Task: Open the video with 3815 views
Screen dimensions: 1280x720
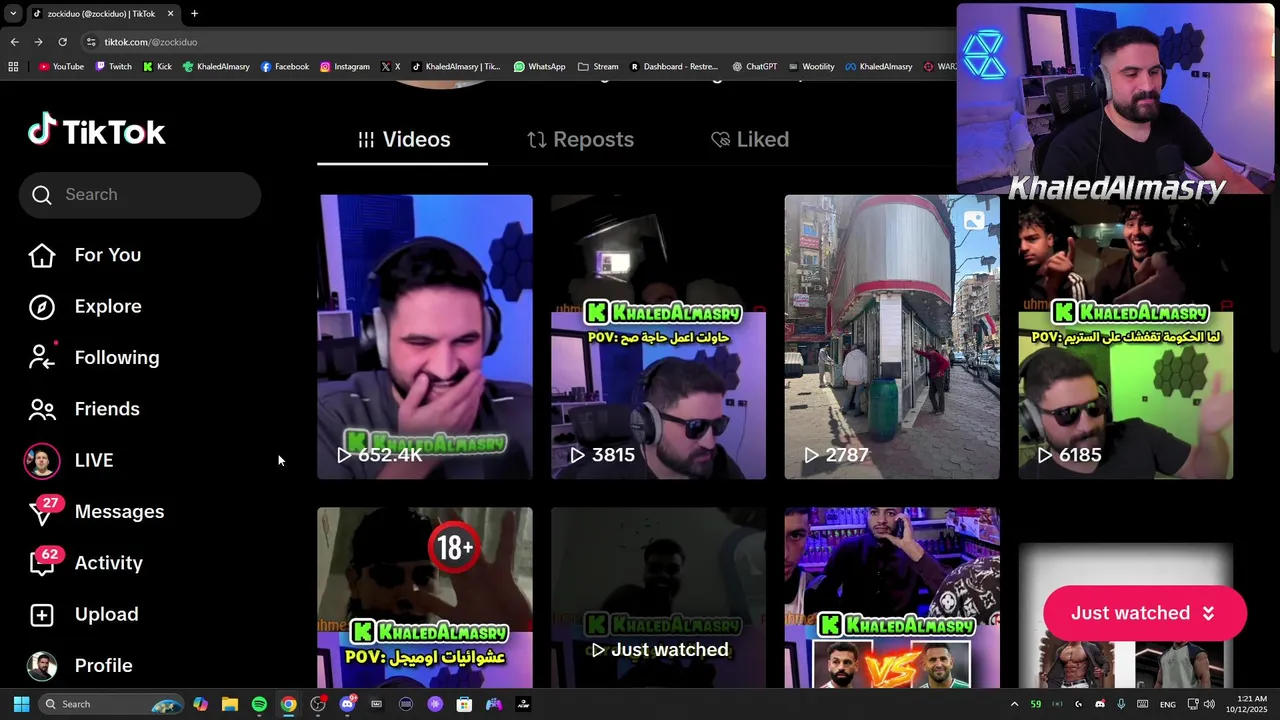Action: [x=658, y=337]
